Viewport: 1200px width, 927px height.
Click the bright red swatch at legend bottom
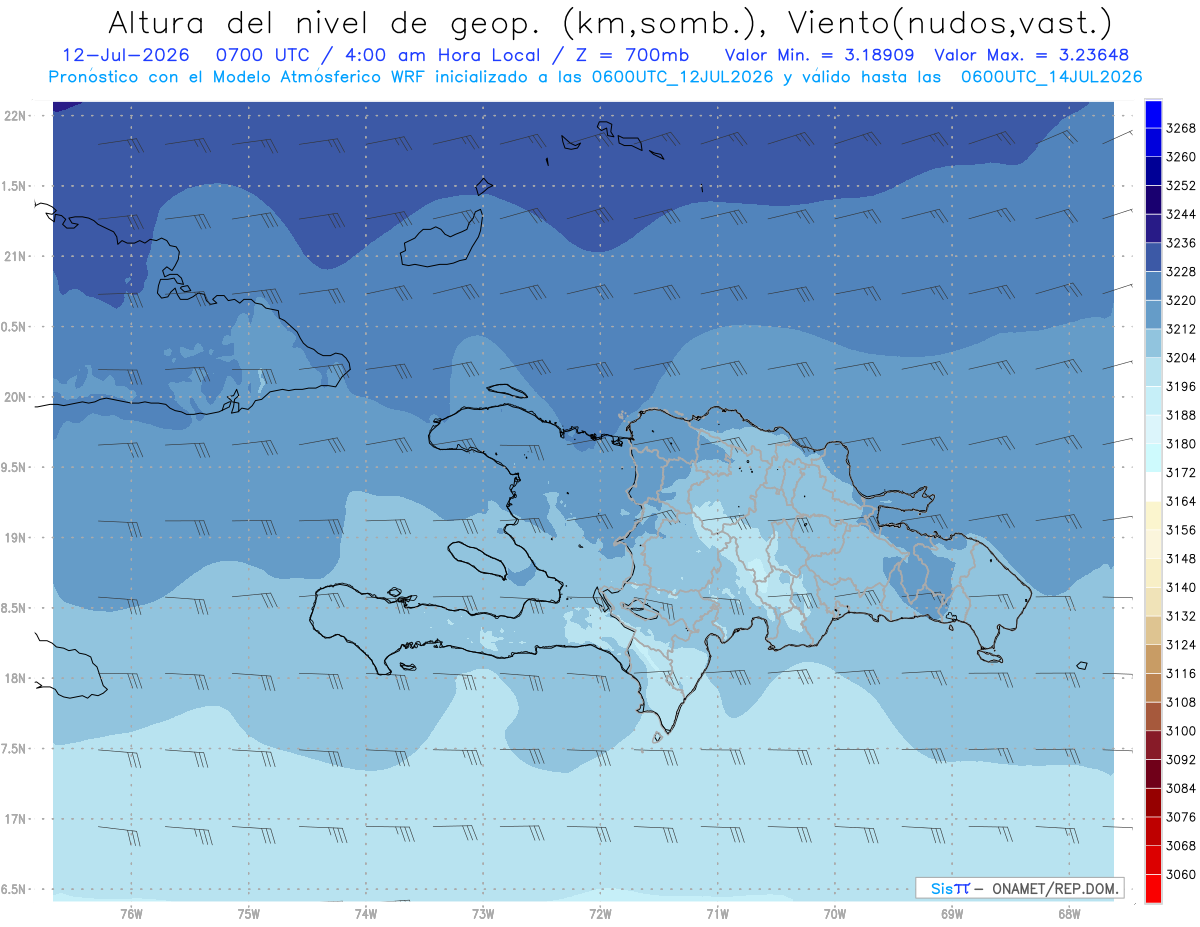click(x=1152, y=889)
